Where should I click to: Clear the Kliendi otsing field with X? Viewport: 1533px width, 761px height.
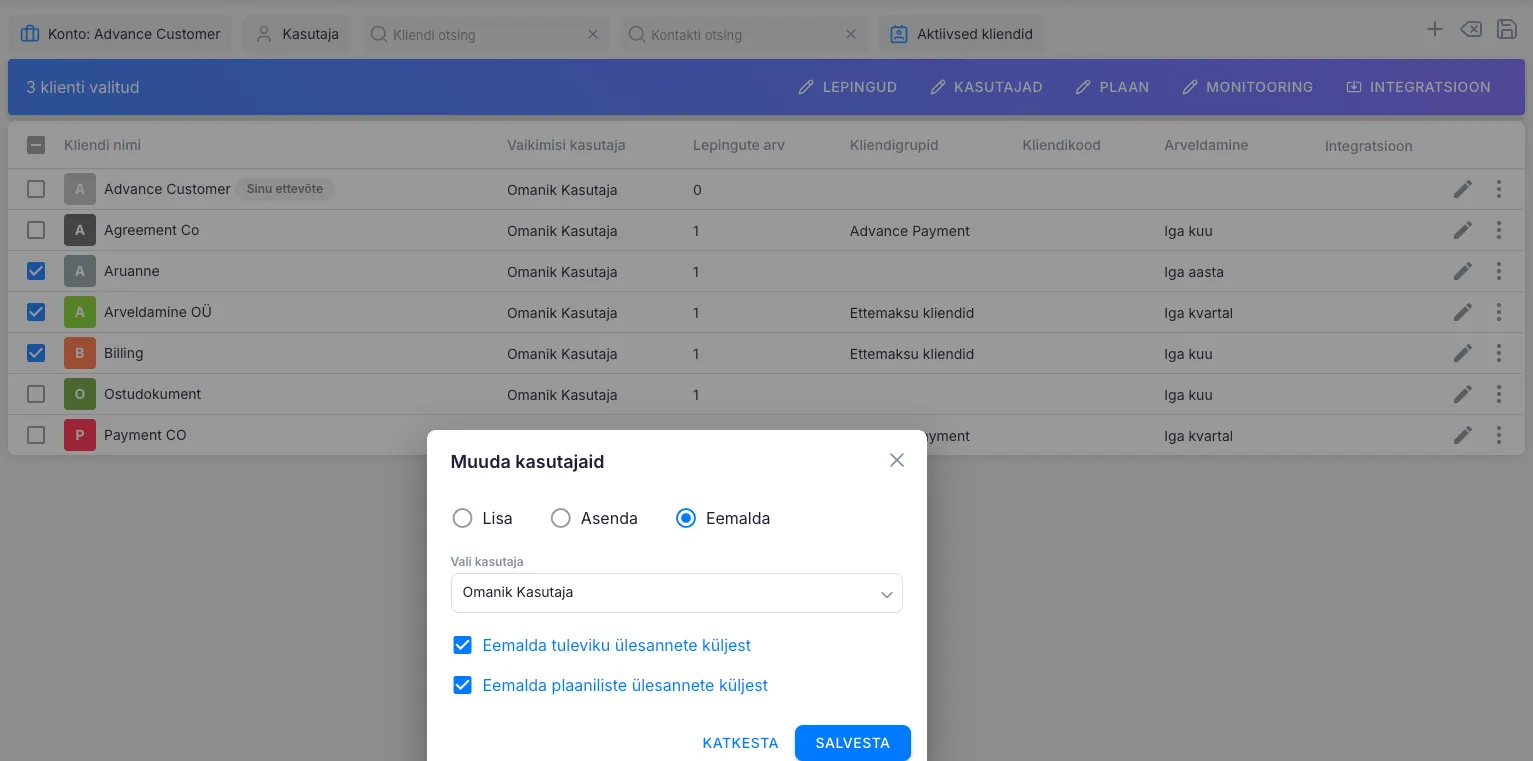click(x=592, y=34)
